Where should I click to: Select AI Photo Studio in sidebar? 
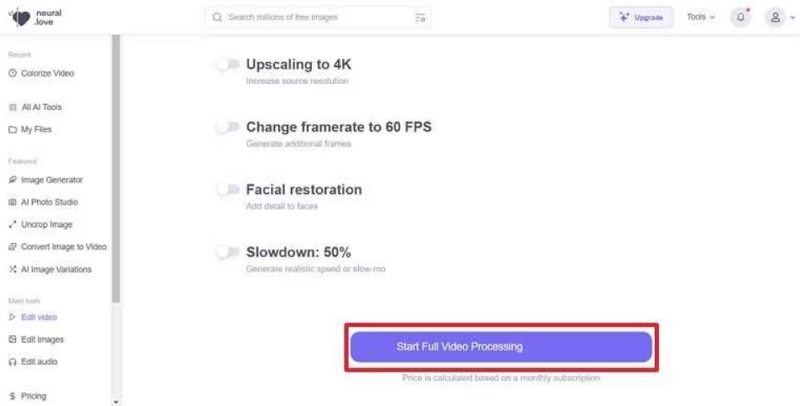[50, 202]
